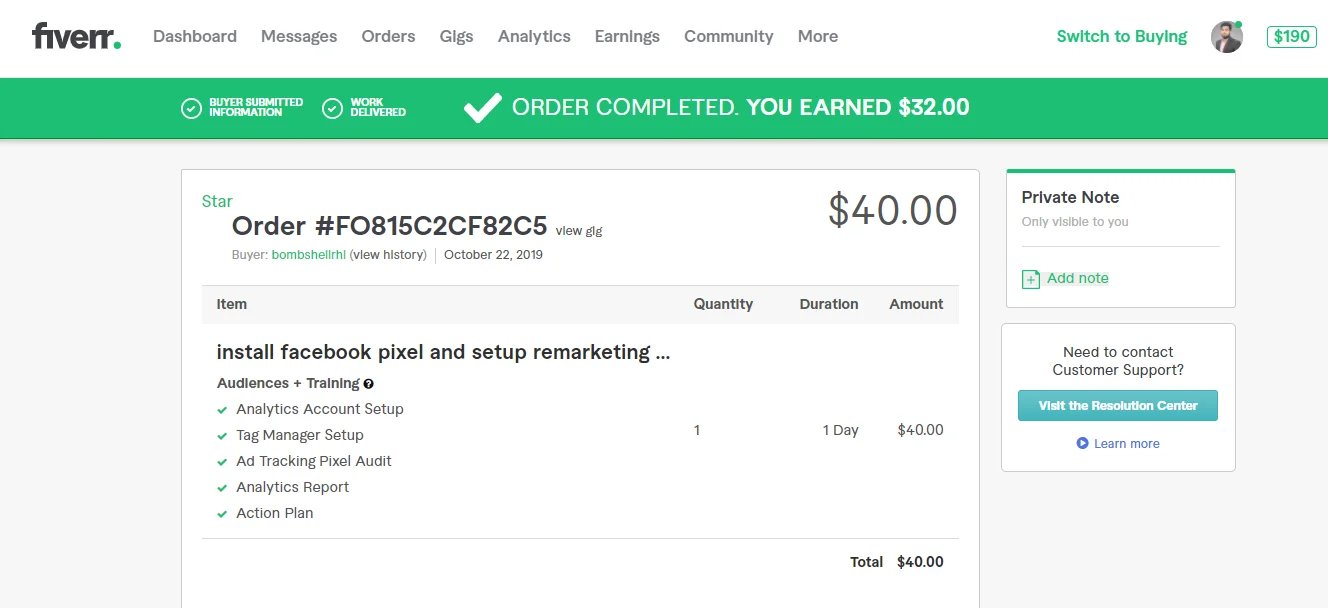Open the Analytics menu item
This screenshot has width=1328, height=608.
coord(534,37)
